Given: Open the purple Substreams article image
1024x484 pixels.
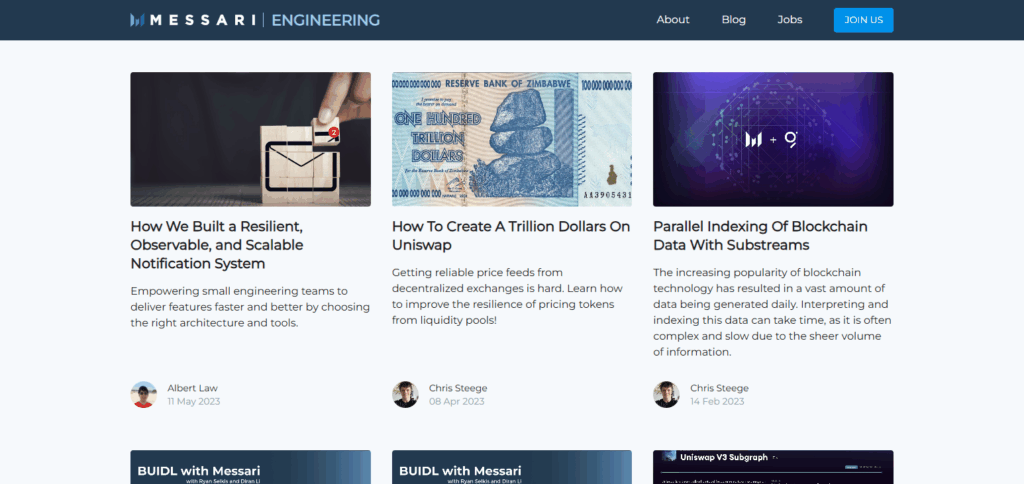Looking at the screenshot, I should (x=773, y=139).
